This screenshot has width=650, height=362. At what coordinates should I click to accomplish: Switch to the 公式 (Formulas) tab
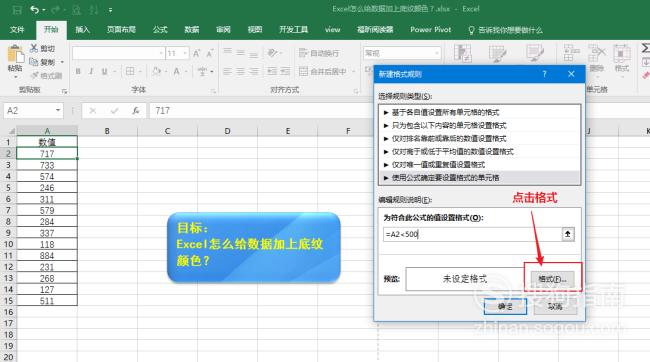[x=160, y=29]
